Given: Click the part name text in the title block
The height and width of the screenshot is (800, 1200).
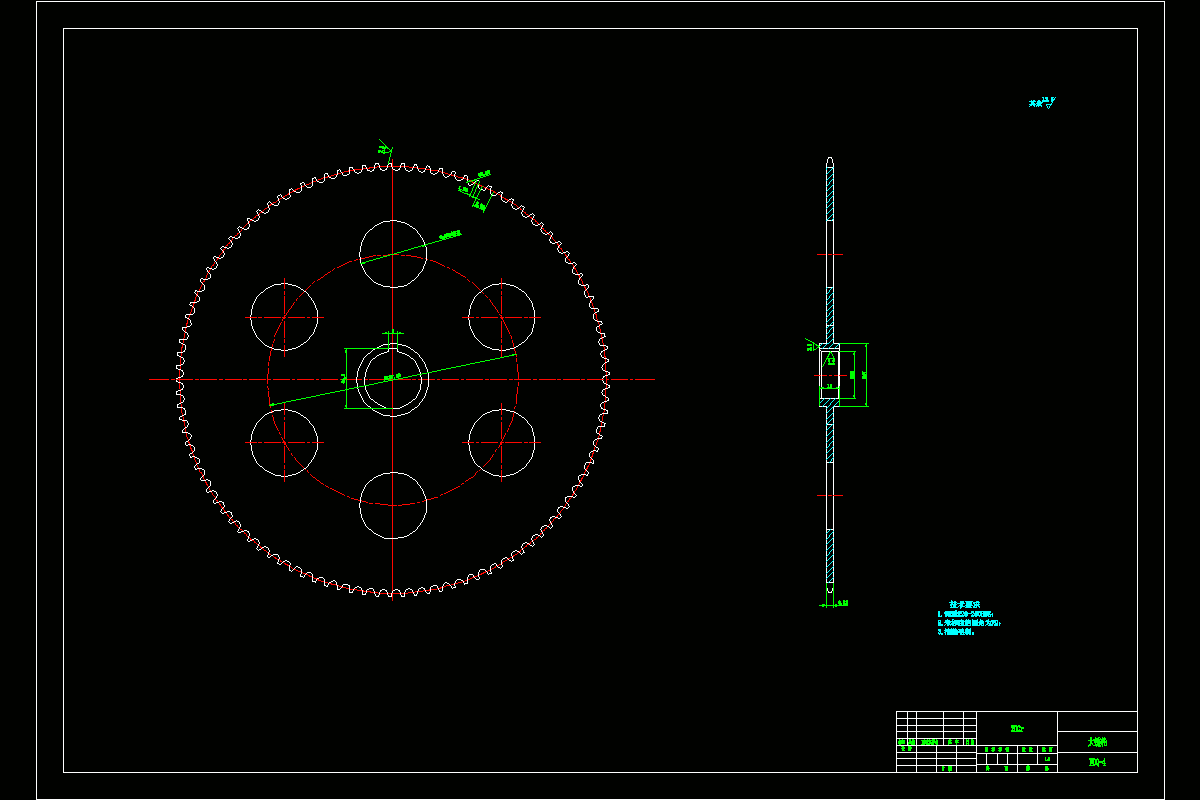Looking at the screenshot, I should click(1097, 743).
